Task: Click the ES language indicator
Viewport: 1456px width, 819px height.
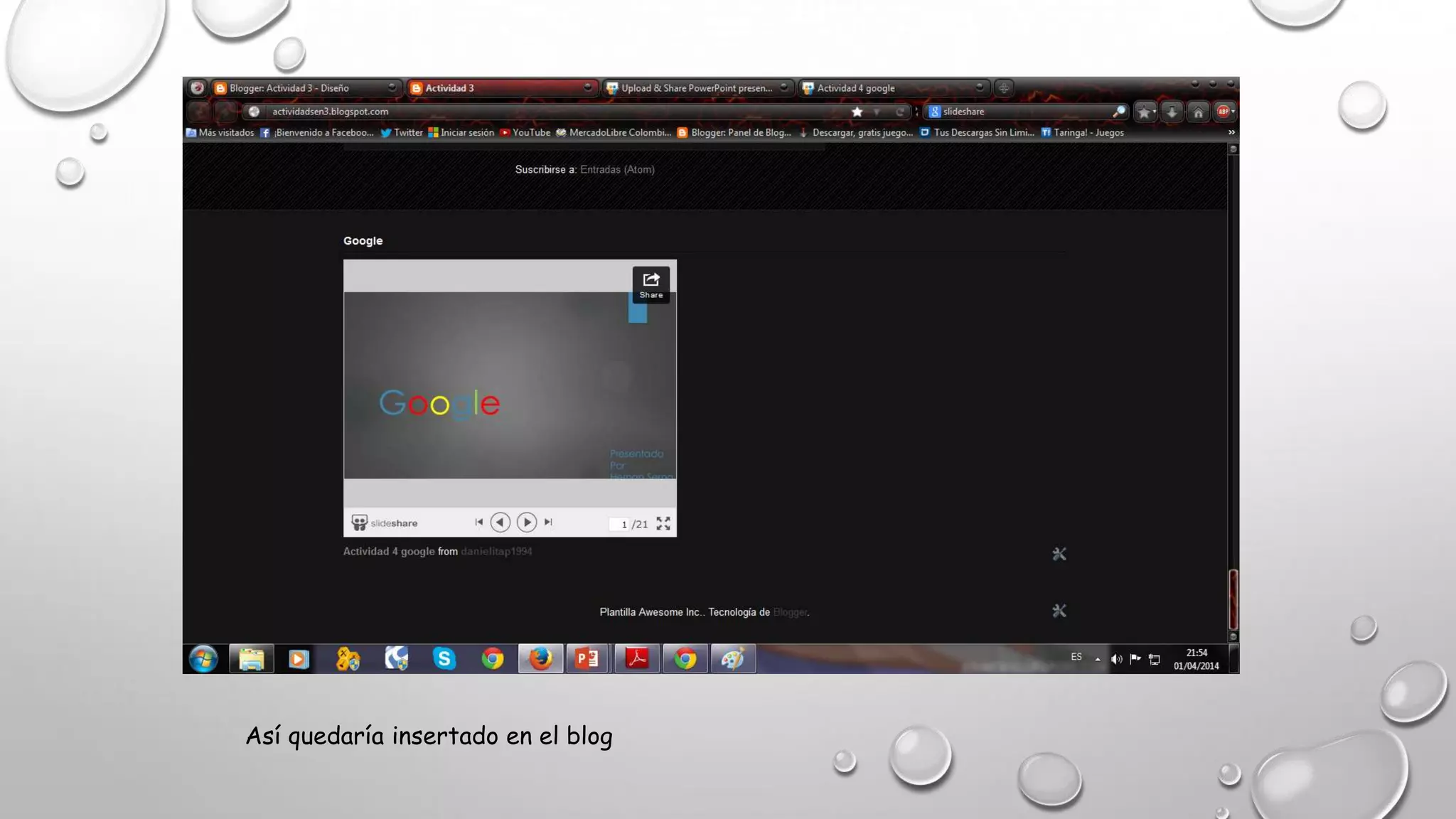Action: [1076, 658]
